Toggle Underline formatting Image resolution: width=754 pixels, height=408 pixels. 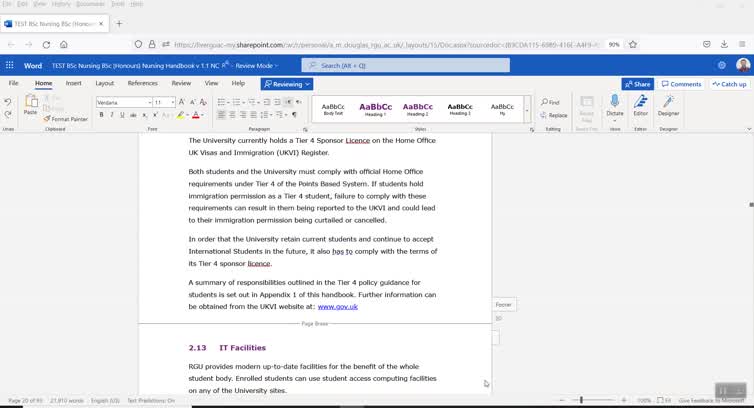coord(121,115)
